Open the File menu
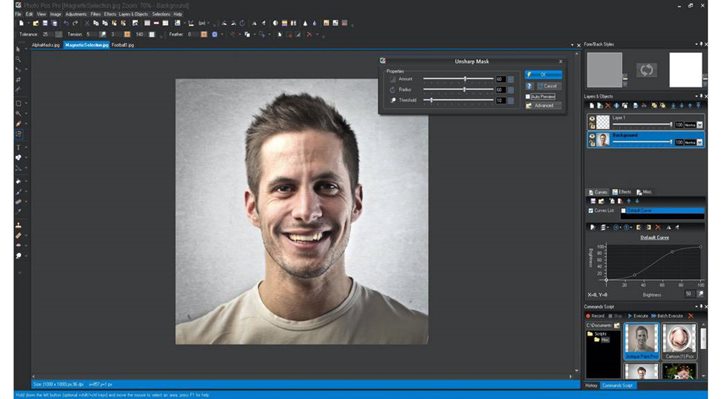This screenshot has width=721, height=399. click(x=18, y=14)
